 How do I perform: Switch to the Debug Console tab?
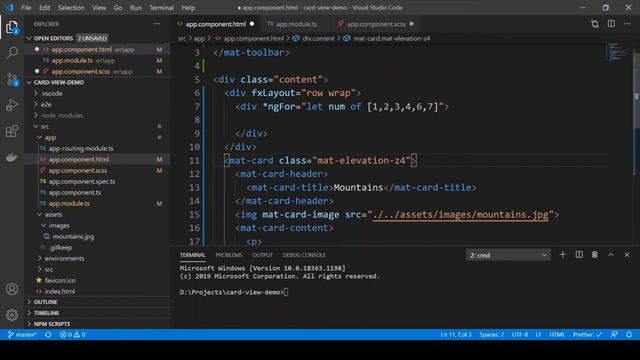coord(304,255)
